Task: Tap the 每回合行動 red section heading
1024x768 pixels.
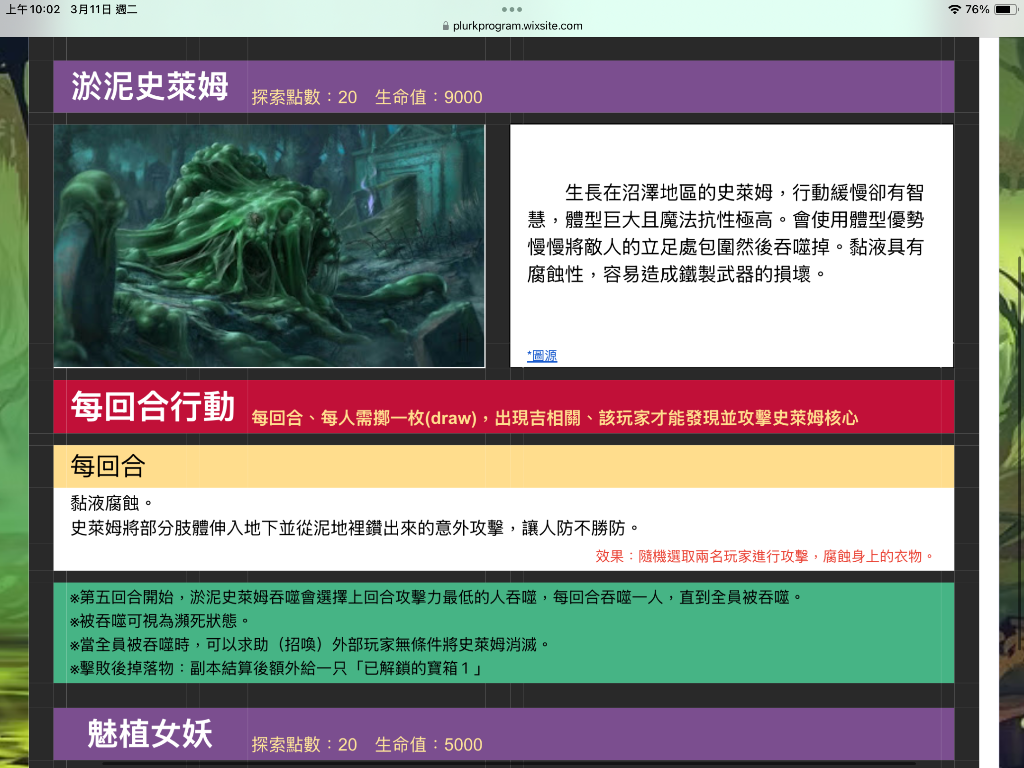Action: 153,406
